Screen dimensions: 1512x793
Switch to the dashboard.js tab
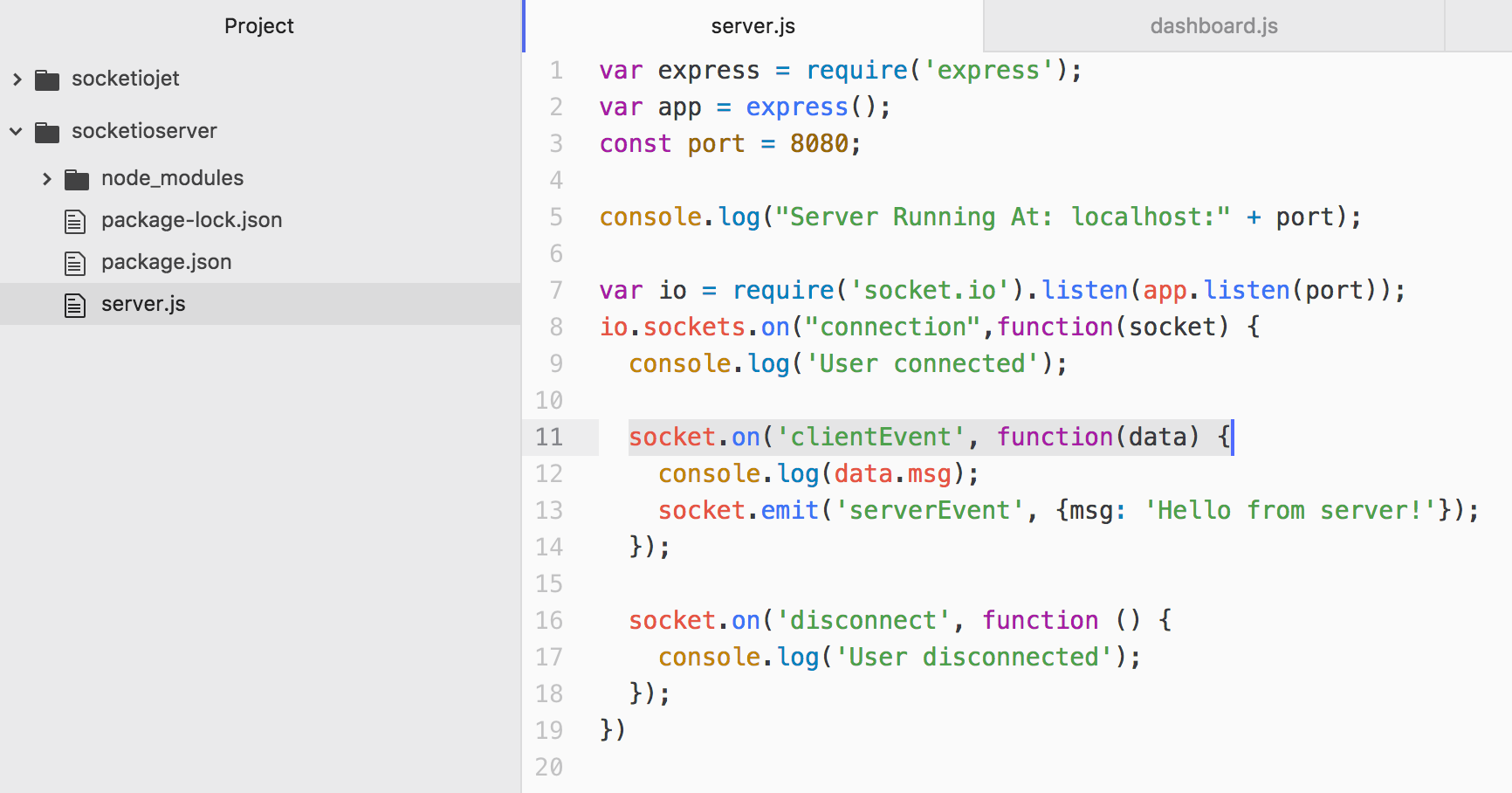[x=1213, y=25]
